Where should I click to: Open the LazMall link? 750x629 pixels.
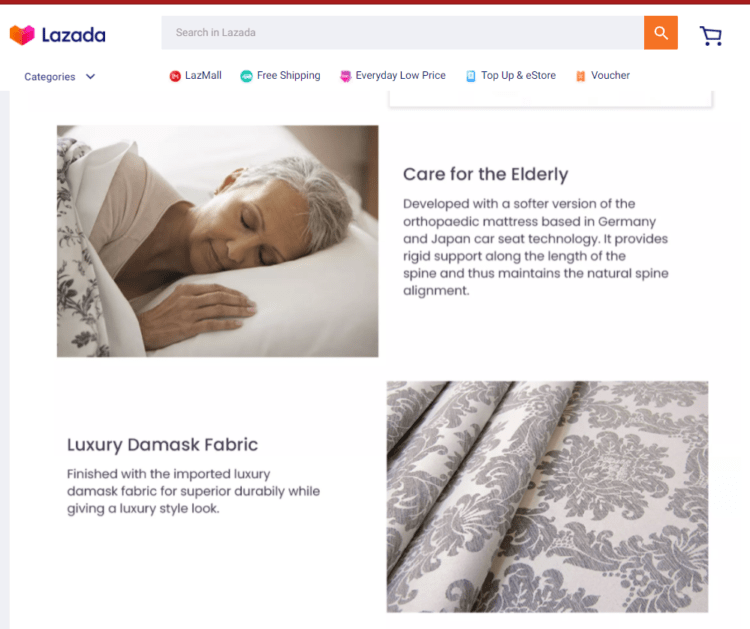click(x=203, y=76)
